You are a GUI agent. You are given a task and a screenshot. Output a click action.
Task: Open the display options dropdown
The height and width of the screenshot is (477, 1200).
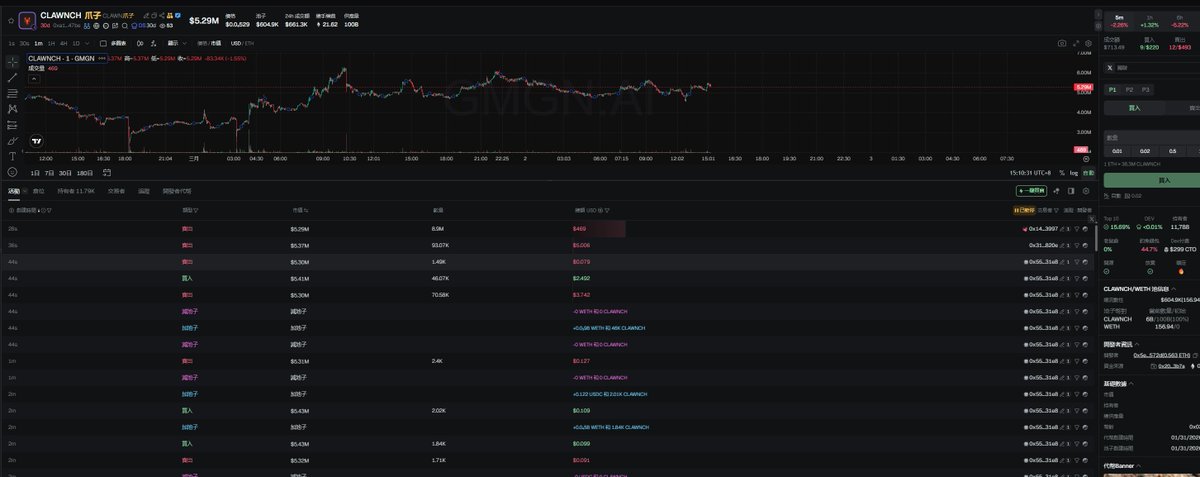(176, 43)
